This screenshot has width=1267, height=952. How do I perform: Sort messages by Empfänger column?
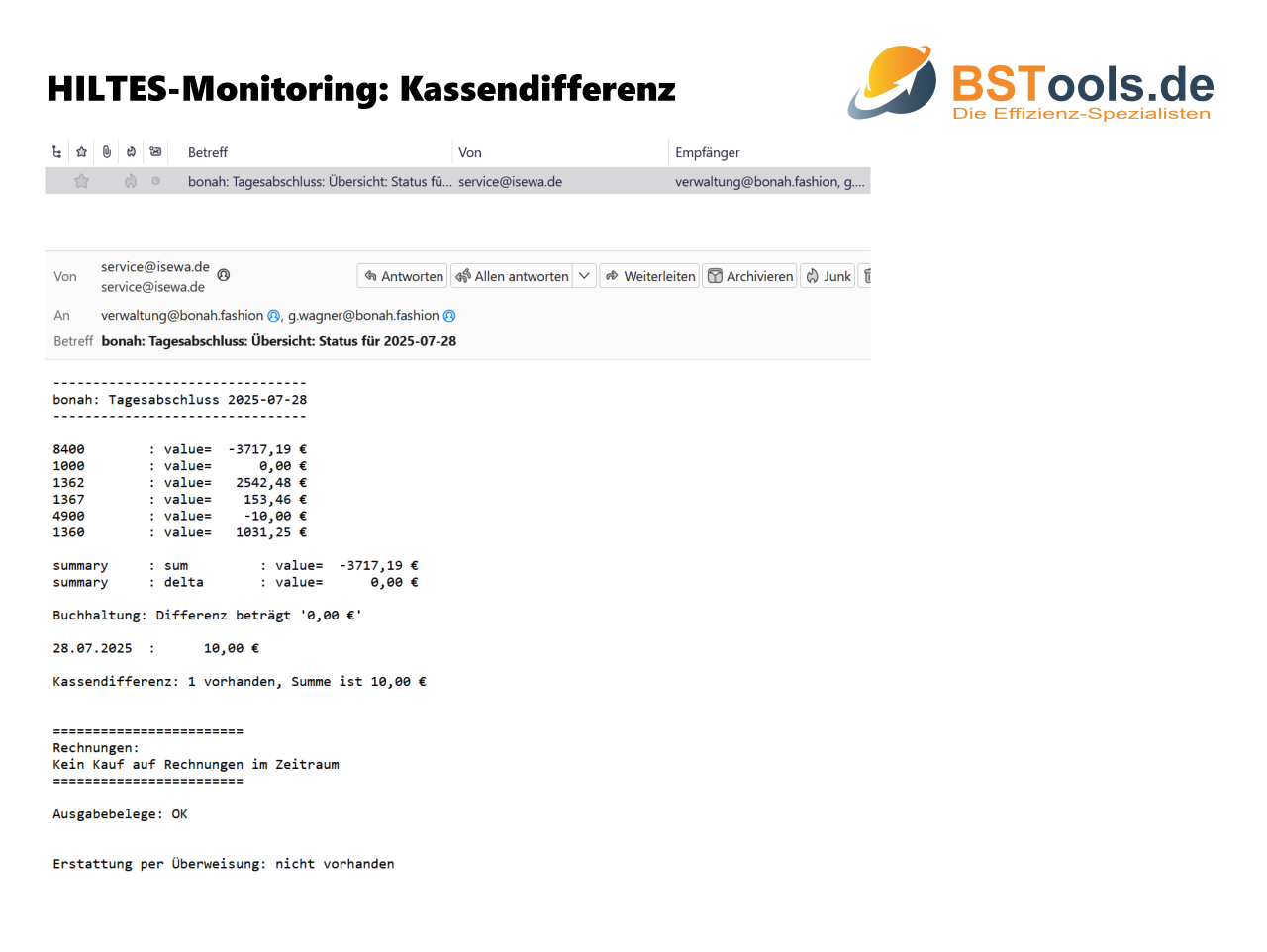(x=707, y=152)
